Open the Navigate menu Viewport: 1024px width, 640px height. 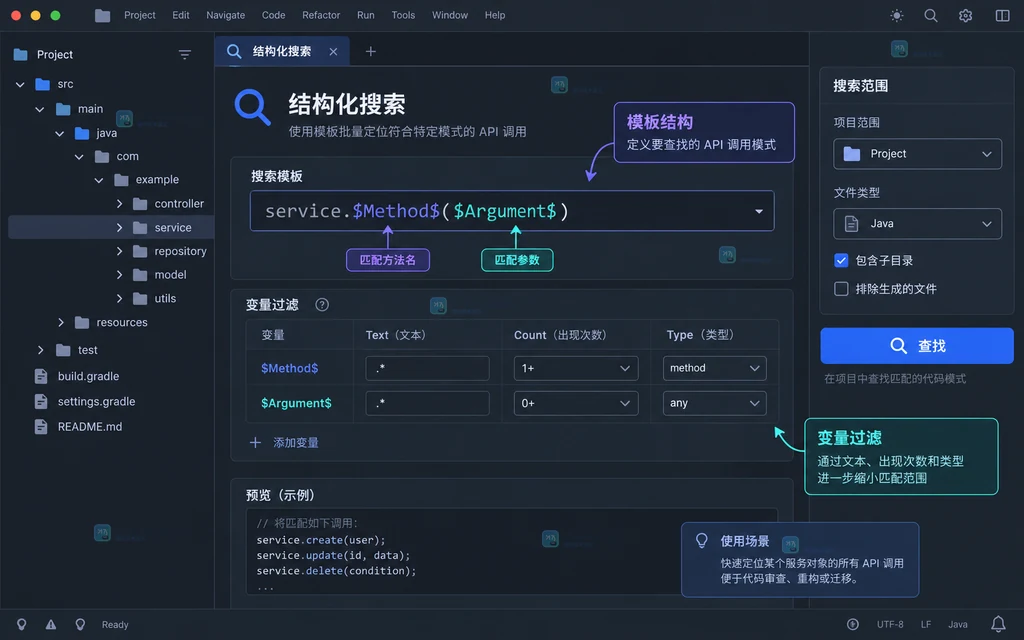click(x=225, y=15)
